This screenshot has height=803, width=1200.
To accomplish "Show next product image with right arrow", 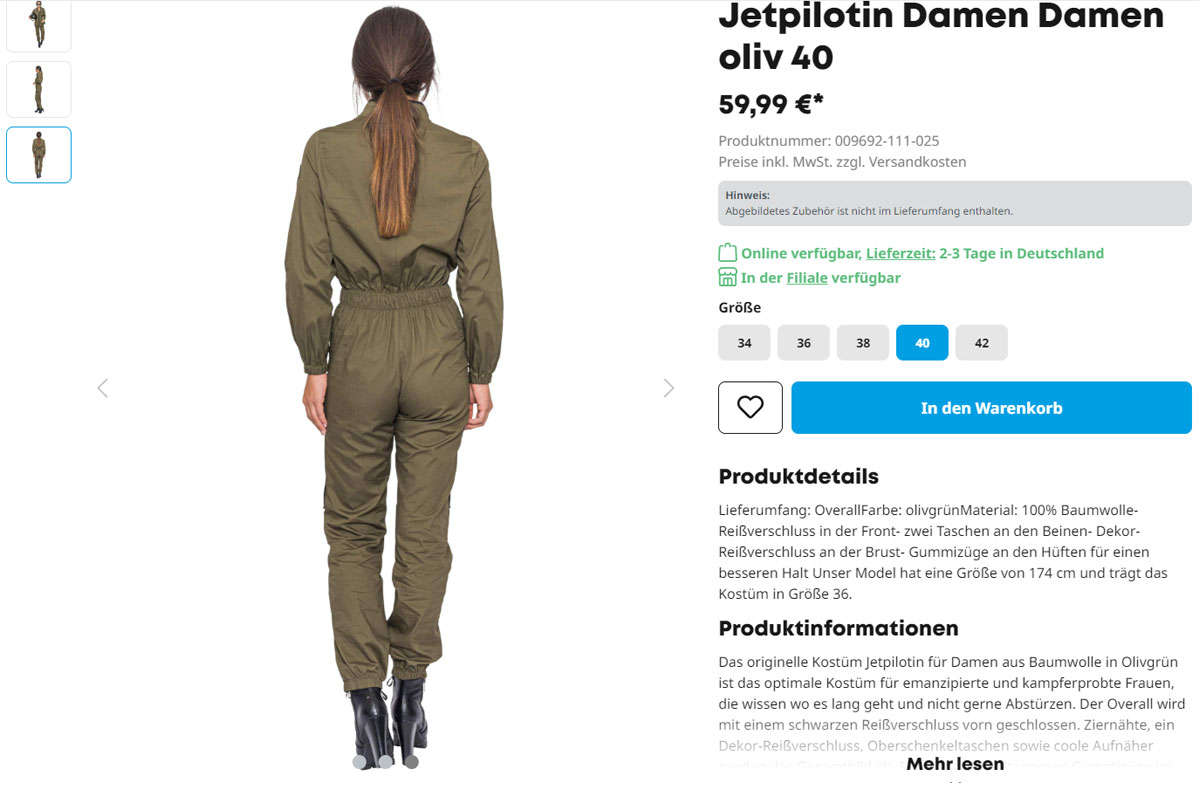I will tap(669, 388).
